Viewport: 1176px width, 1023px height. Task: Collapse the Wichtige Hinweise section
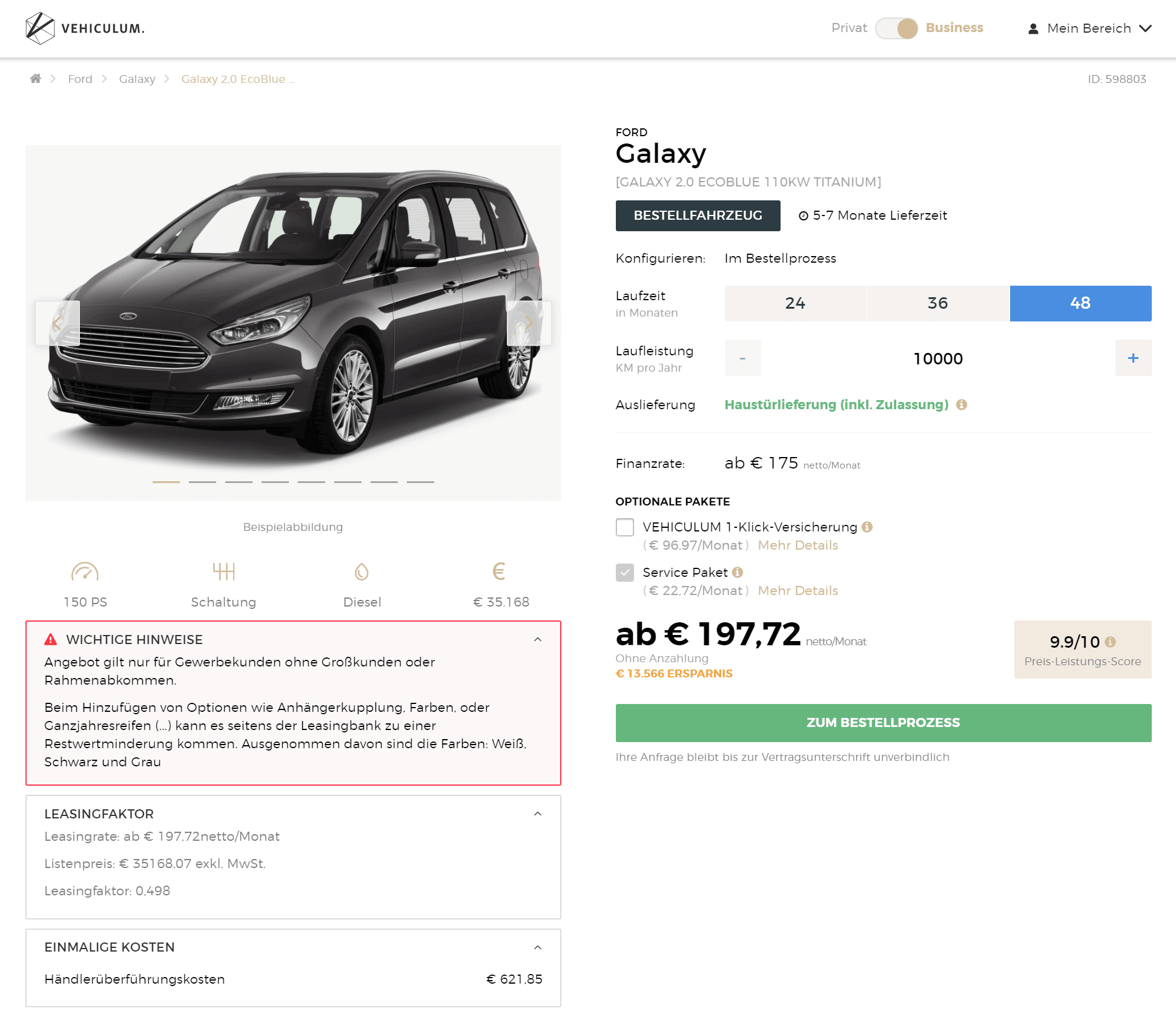pos(538,640)
